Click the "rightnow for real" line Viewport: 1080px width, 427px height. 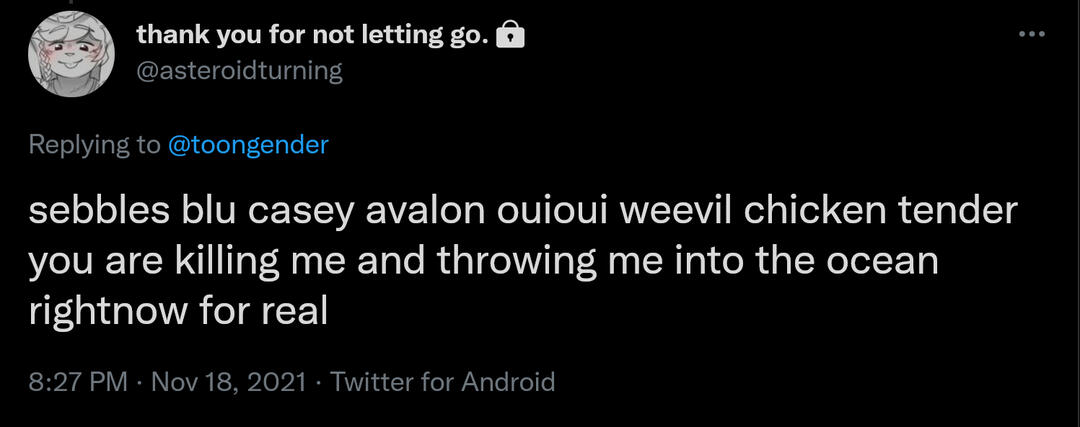pyautogui.click(x=179, y=312)
